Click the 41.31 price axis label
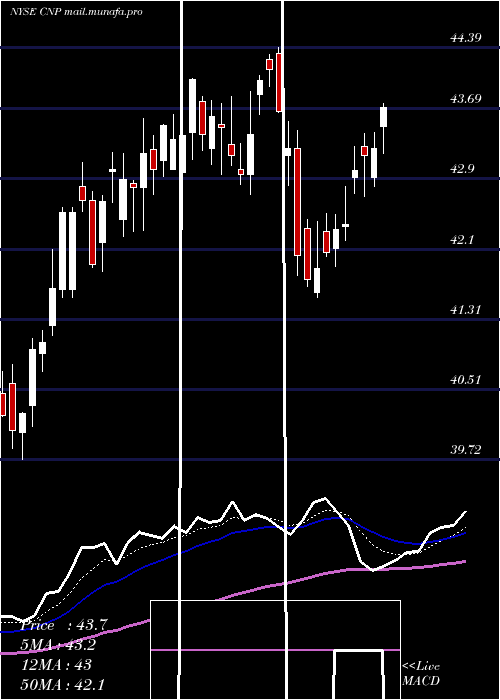This screenshot has height=700, width=500. pos(466,309)
